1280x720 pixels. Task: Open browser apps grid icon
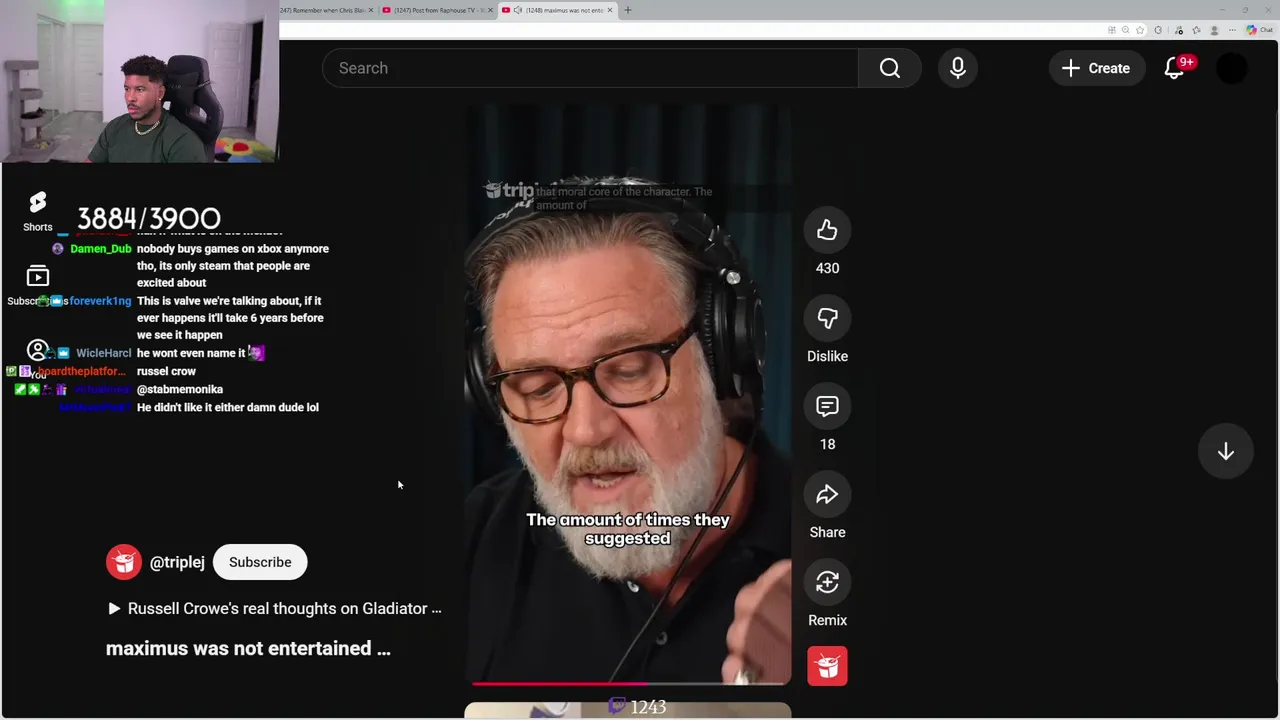(x=1112, y=30)
